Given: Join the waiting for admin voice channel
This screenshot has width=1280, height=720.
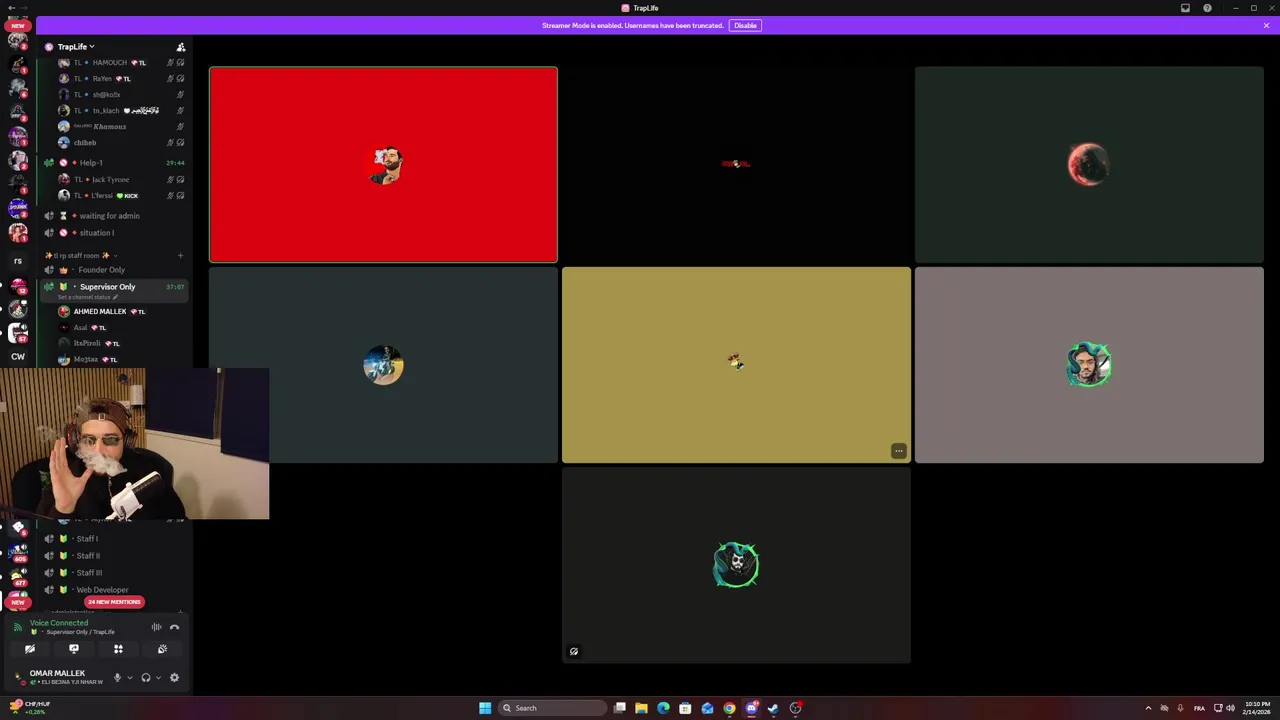Looking at the screenshot, I should coord(112,216).
